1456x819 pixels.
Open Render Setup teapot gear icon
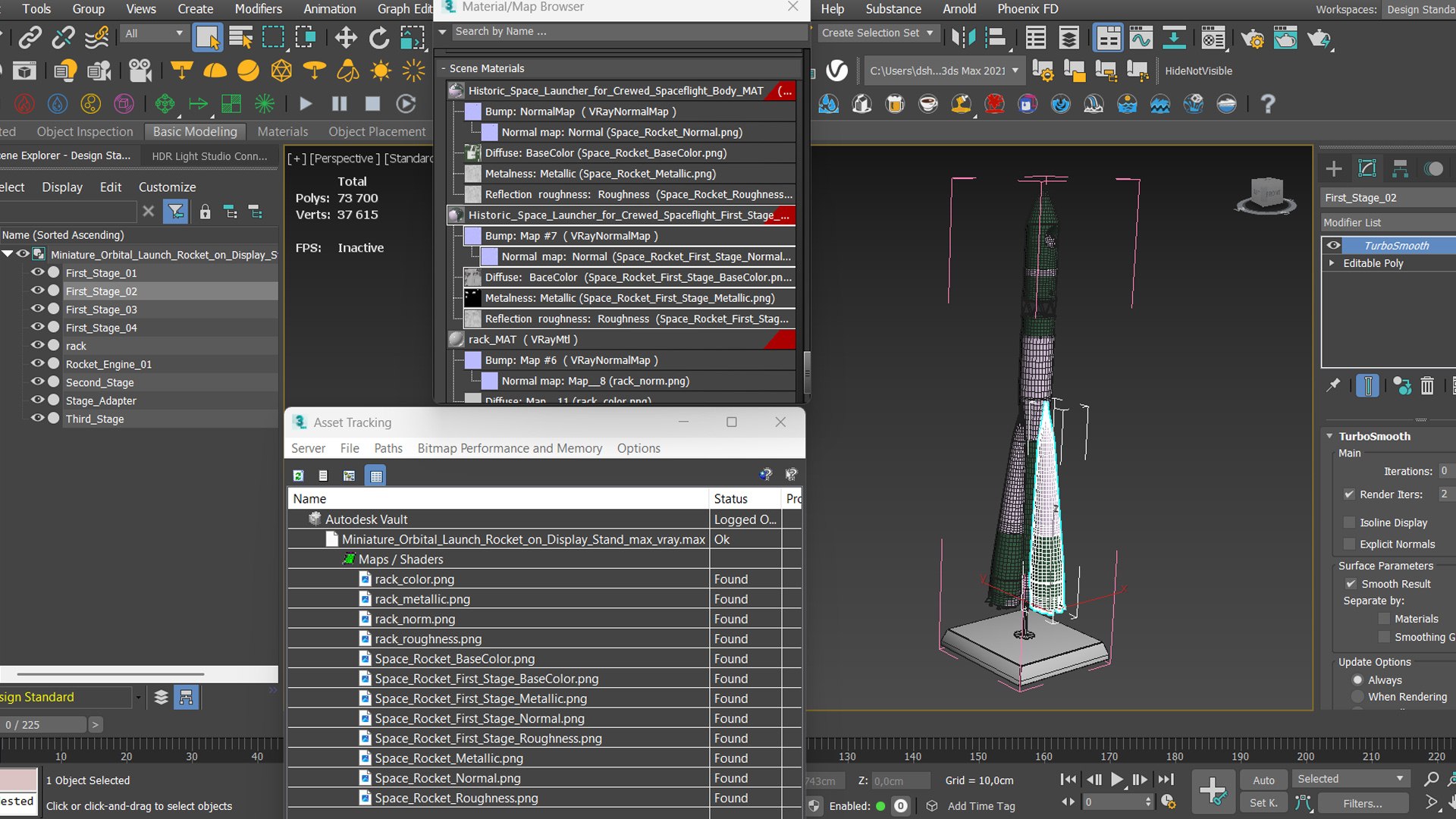point(1252,36)
